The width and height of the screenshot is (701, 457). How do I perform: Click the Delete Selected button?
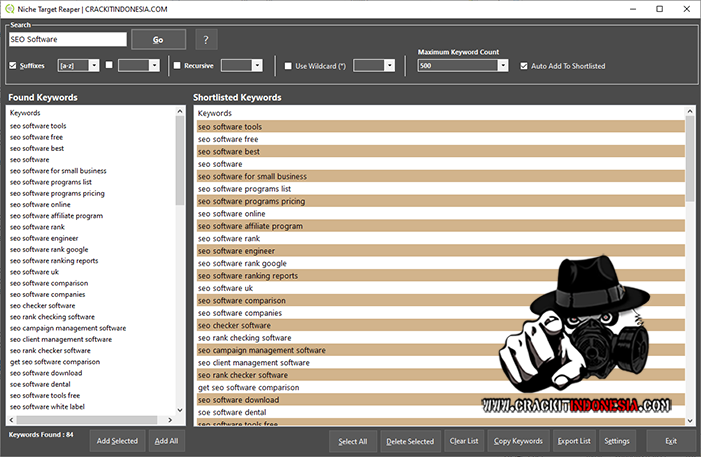point(410,441)
